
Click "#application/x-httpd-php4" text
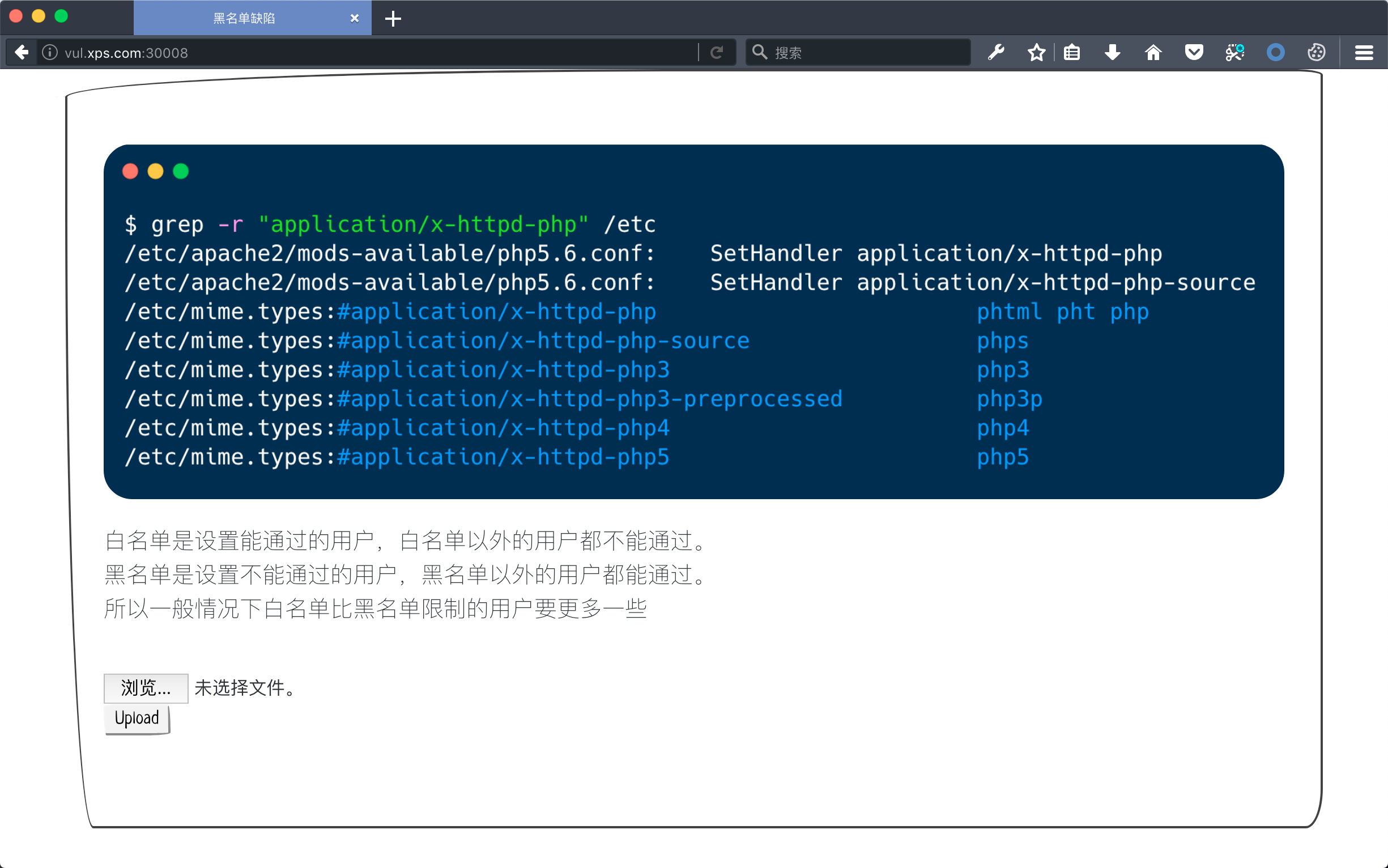504,428
